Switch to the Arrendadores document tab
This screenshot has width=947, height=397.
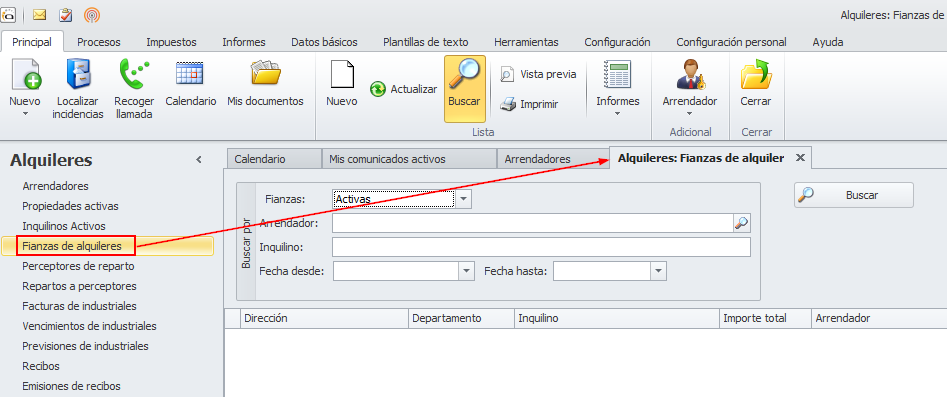pos(552,159)
